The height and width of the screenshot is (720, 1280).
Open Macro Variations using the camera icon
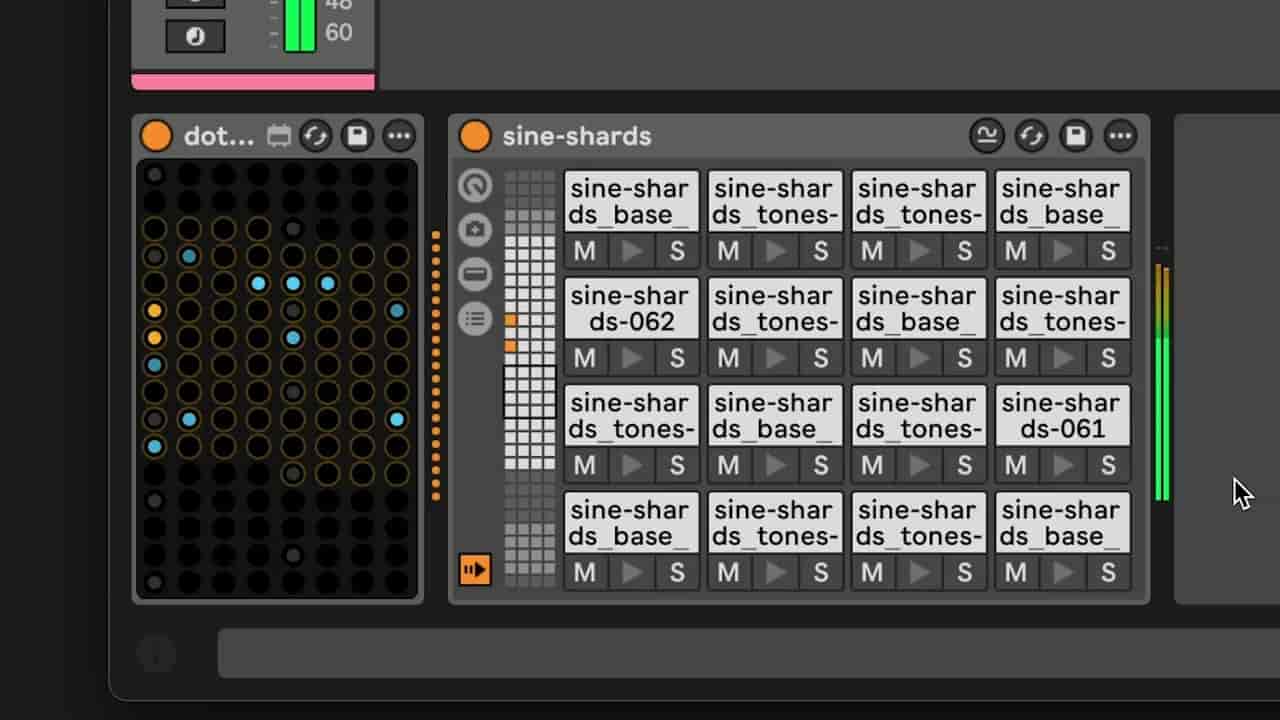[475, 230]
